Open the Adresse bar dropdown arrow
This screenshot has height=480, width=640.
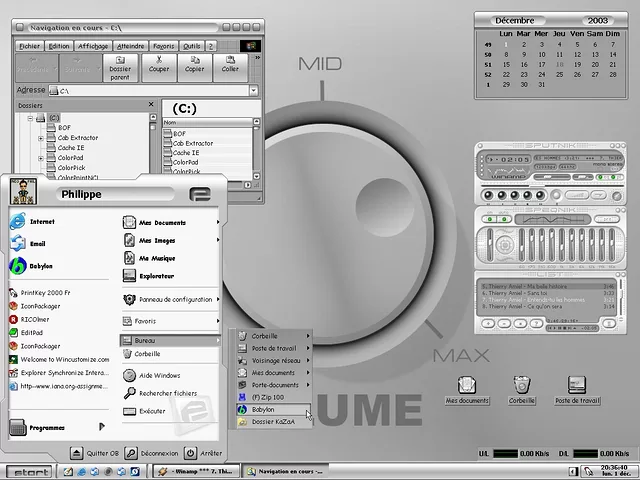(252, 91)
